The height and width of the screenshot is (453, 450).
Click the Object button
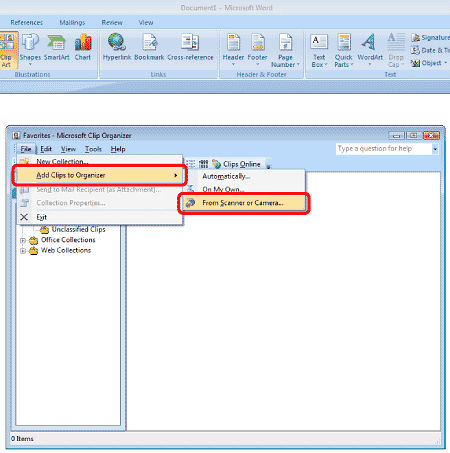(x=426, y=63)
